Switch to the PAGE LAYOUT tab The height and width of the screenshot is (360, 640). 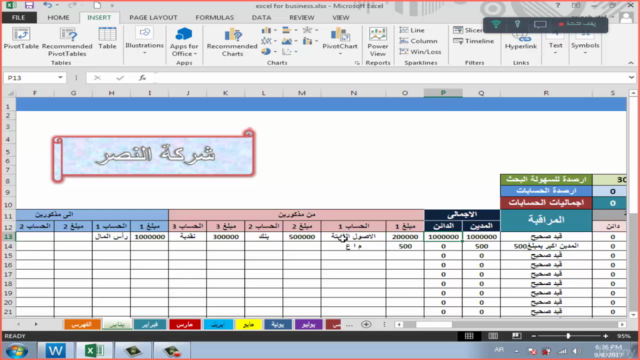pos(153,18)
